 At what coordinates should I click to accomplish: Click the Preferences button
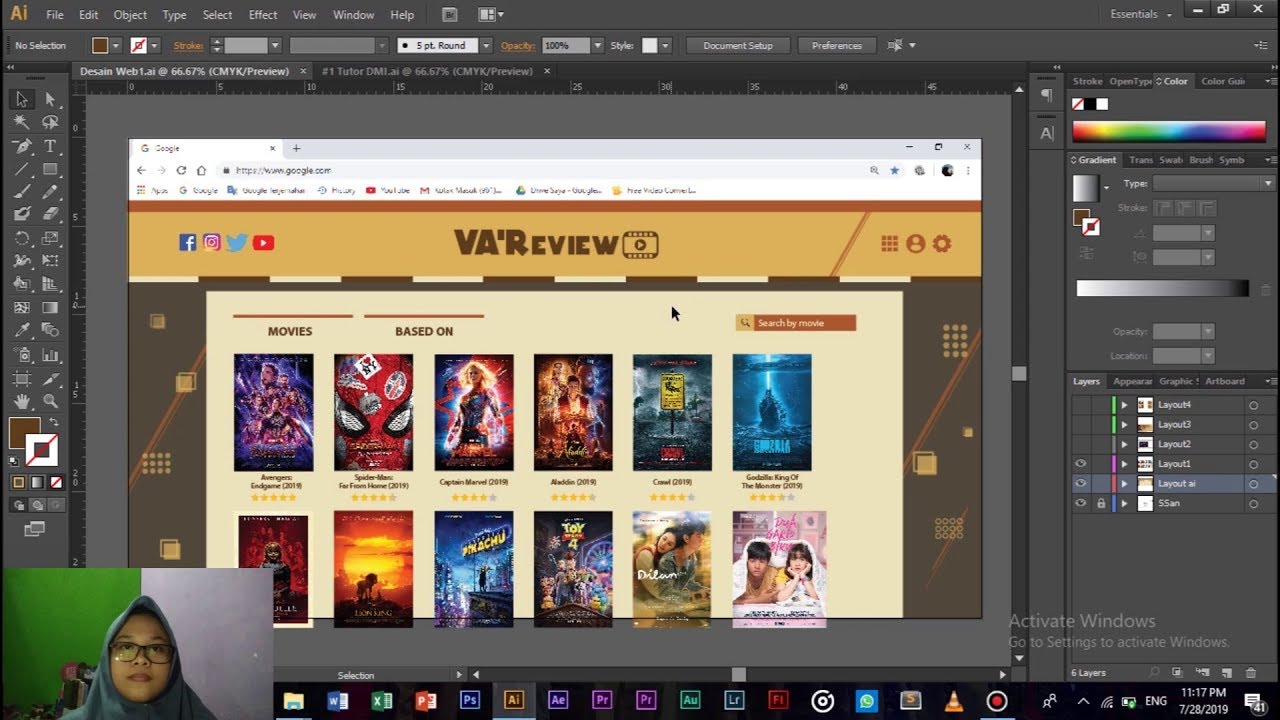[837, 46]
